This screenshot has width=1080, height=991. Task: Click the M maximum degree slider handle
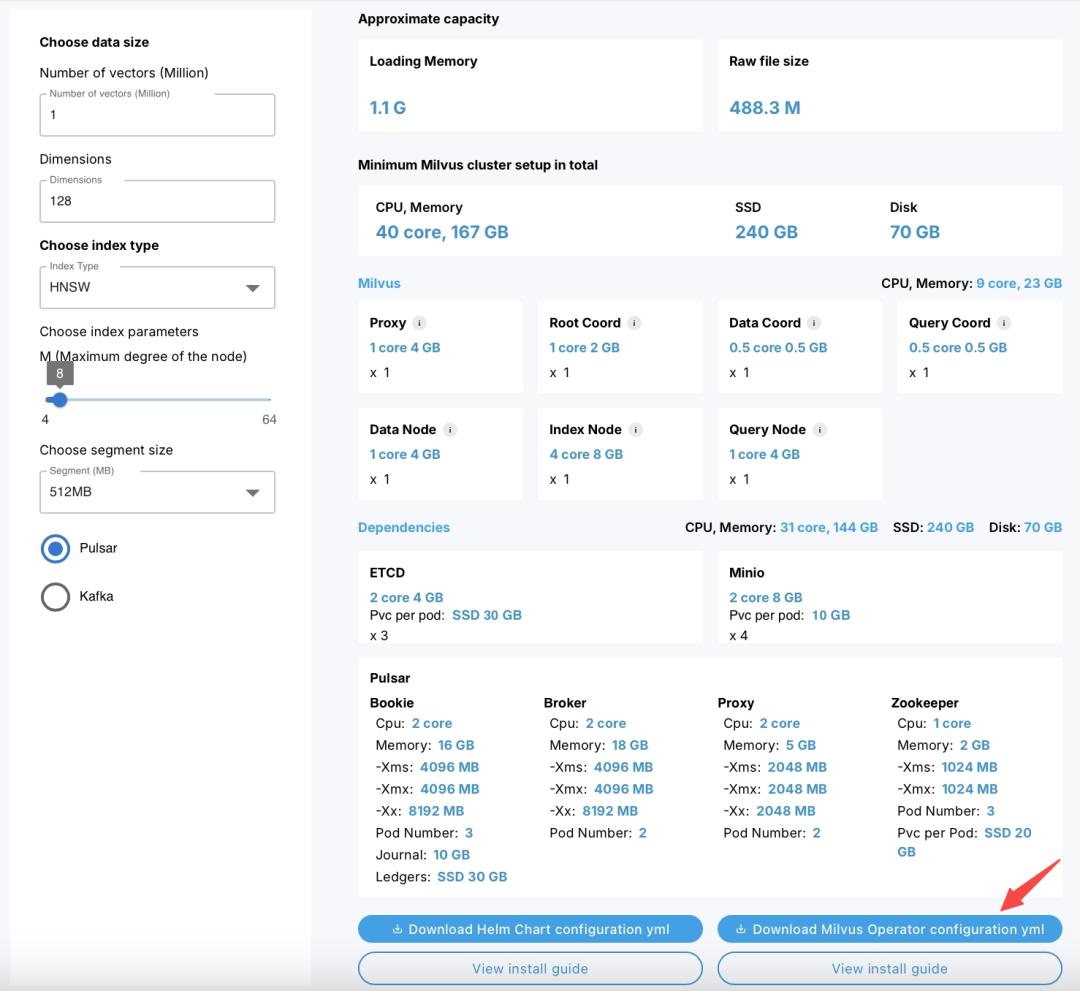tap(60, 399)
